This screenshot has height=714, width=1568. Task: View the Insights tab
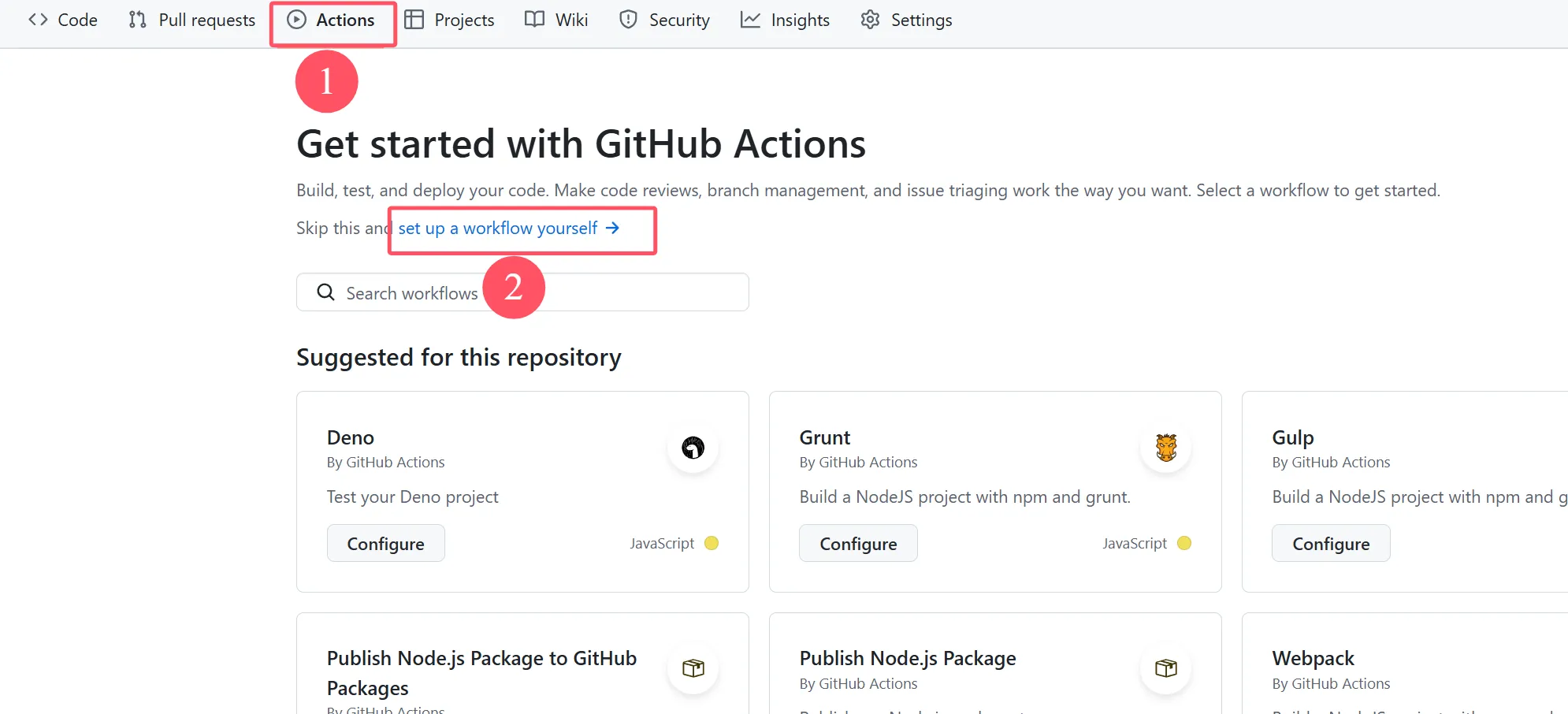[785, 20]
